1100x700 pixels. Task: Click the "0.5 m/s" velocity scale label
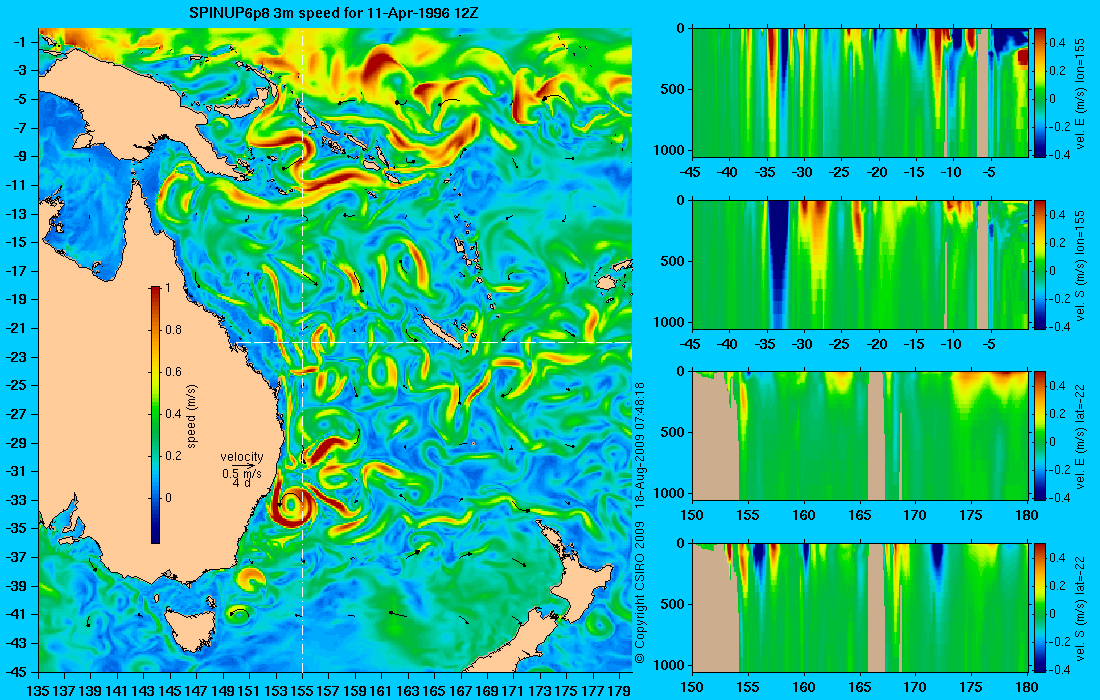click(242, 473)
